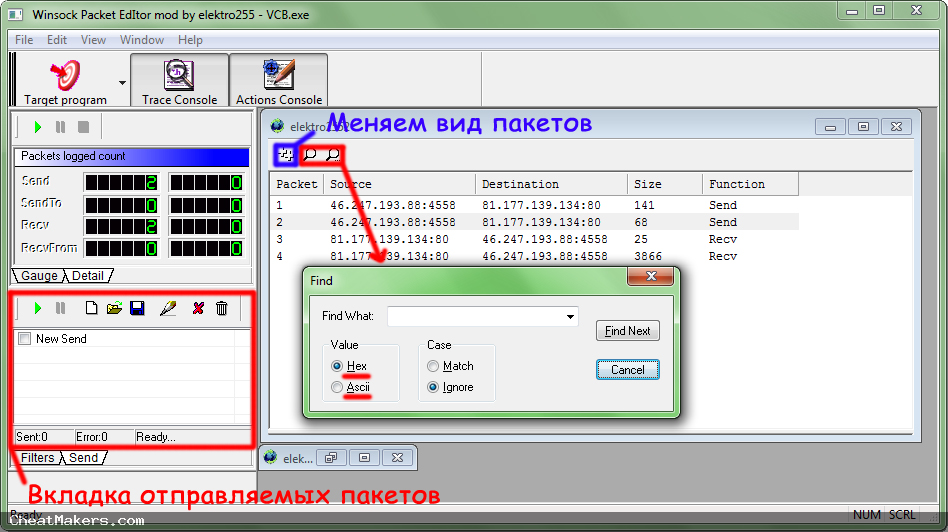Minimize the main Winsock Packet Editor window
948x532 pixels.
point(852,10)
